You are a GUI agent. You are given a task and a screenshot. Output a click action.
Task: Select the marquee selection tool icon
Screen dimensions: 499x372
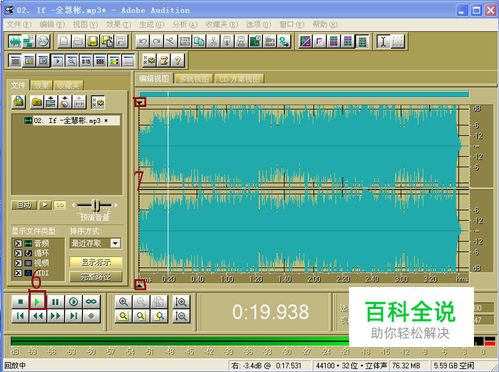(397, 42)
